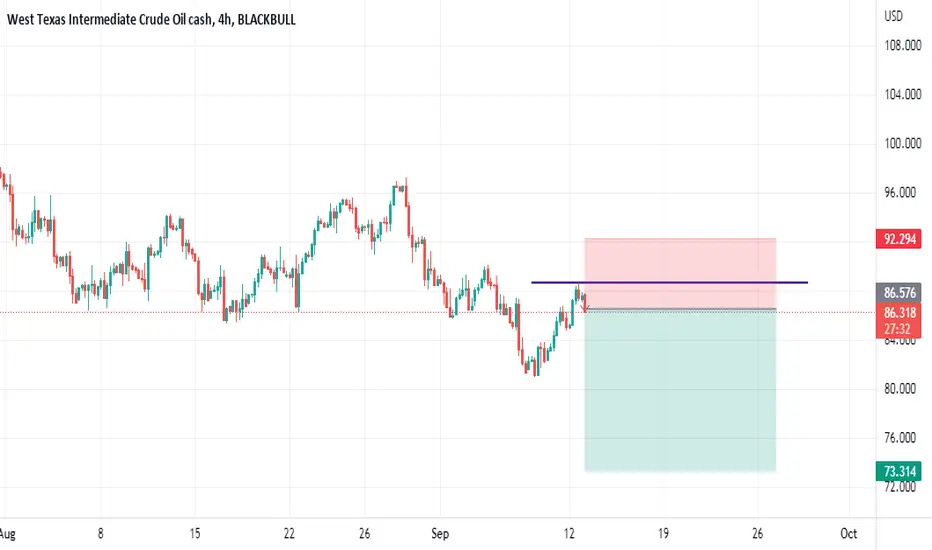Click the 80.000 level on the price scale
932x550 pixels.
click(x=900, y=389)
